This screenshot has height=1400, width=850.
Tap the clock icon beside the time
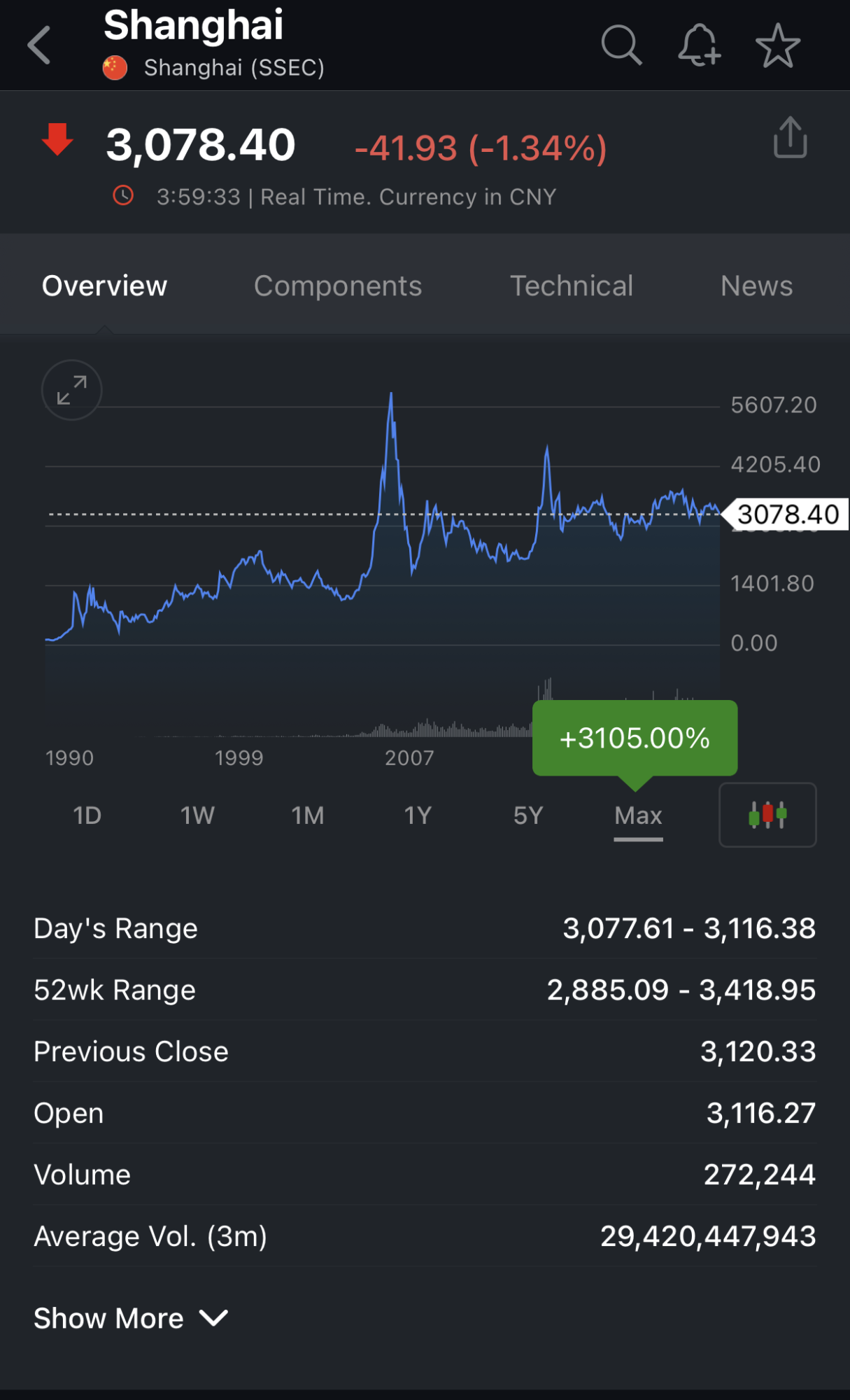123,196
